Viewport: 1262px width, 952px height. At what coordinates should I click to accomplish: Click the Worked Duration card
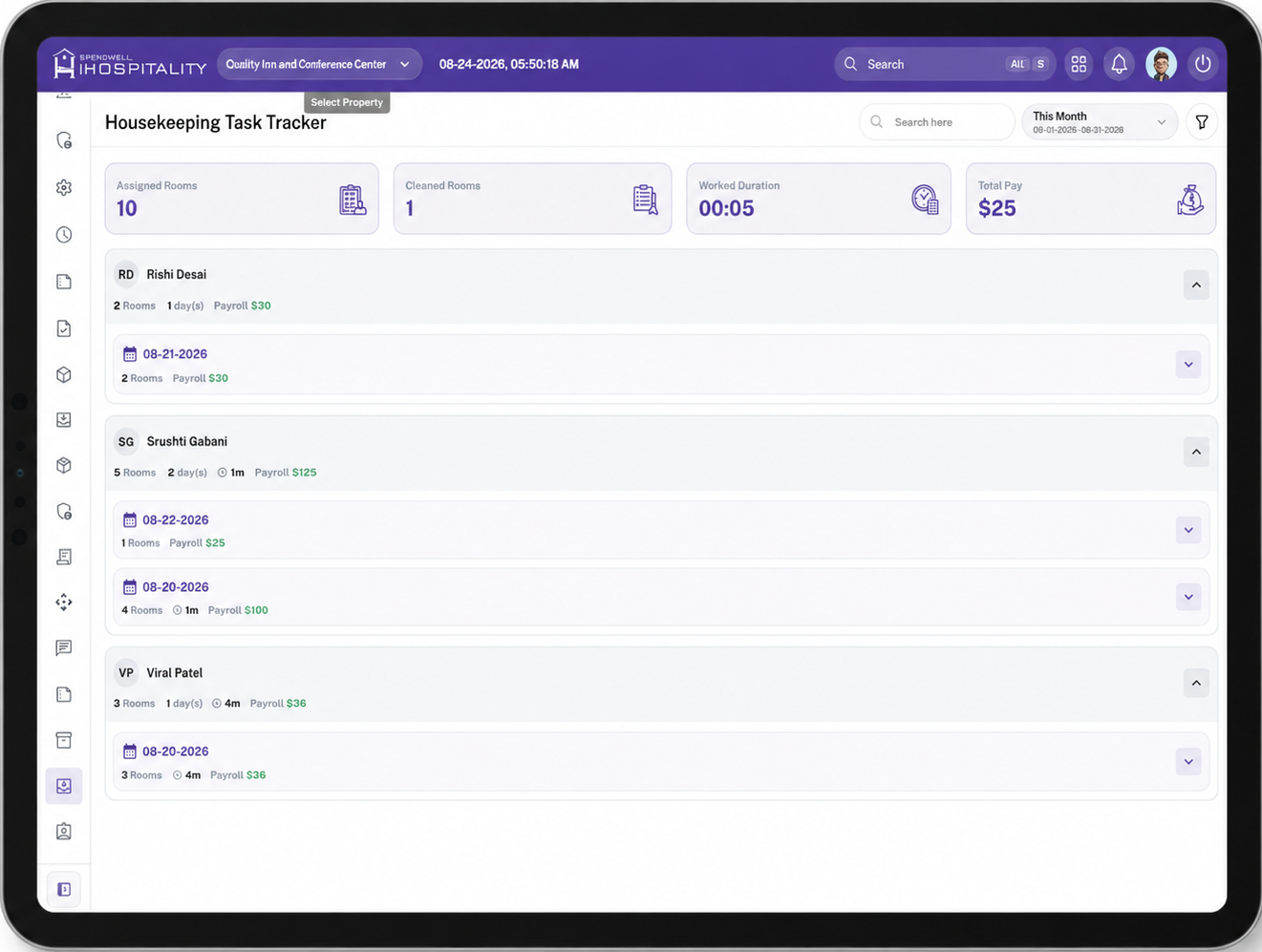[x=819, y=199]
